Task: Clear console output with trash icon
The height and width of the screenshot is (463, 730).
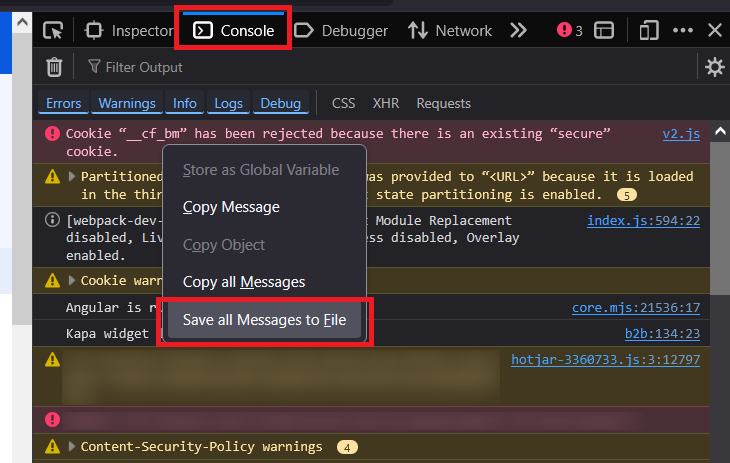Action: [54, 67]
